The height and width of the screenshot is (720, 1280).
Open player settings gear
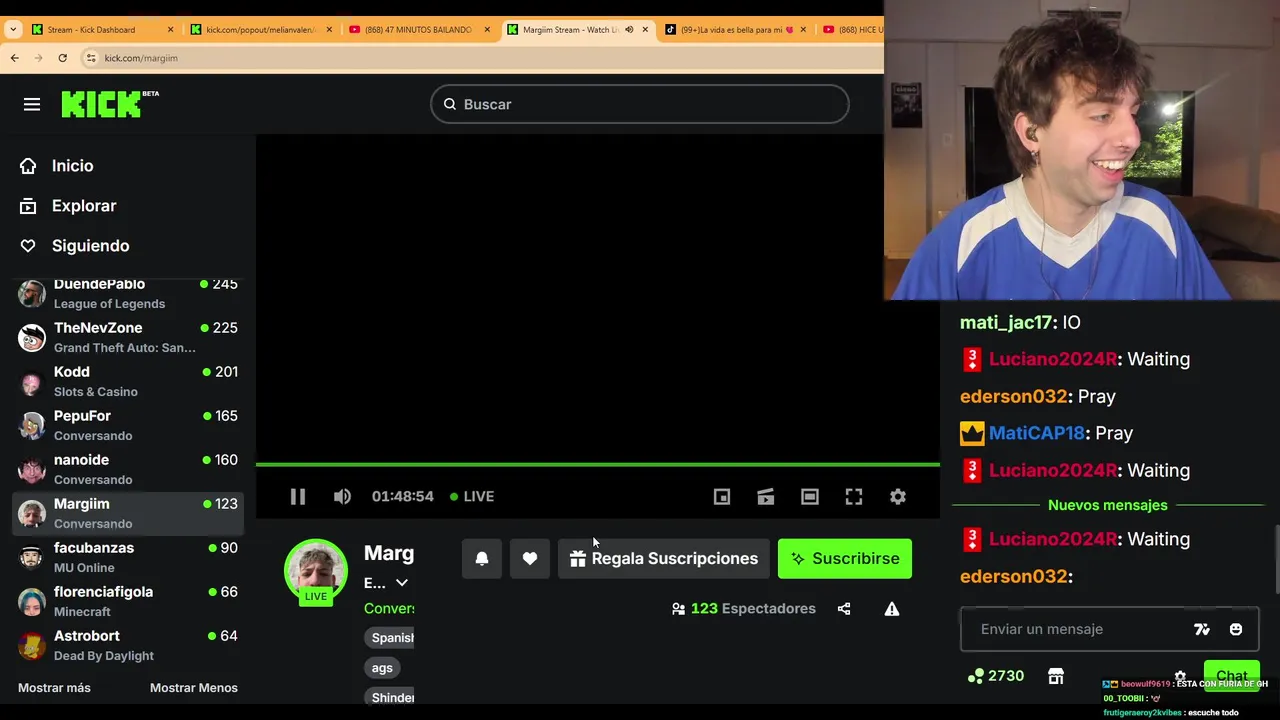pyautogui.click(x=898, y=496)
